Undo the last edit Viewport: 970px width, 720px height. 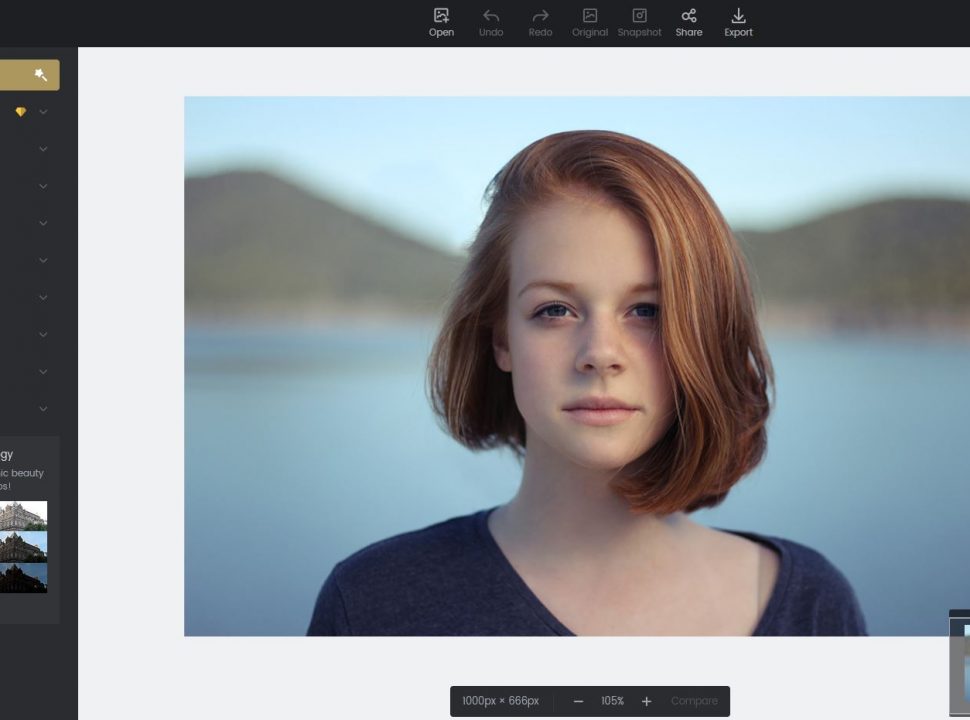point(491,22)
